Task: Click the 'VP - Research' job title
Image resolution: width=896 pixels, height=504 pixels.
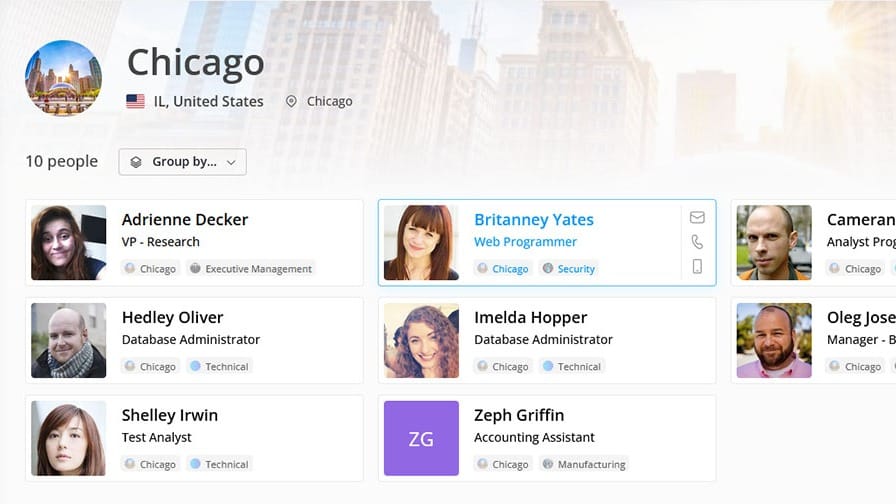Action: 161,242
